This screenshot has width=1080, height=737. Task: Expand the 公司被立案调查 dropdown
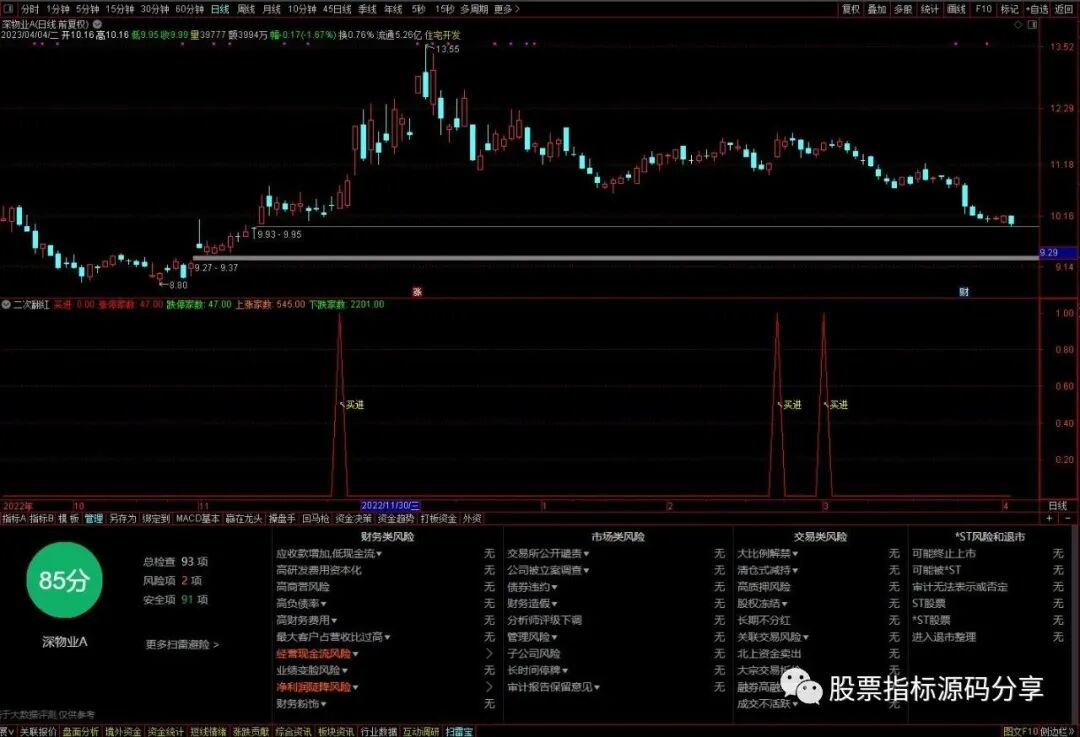click(548, 570)
